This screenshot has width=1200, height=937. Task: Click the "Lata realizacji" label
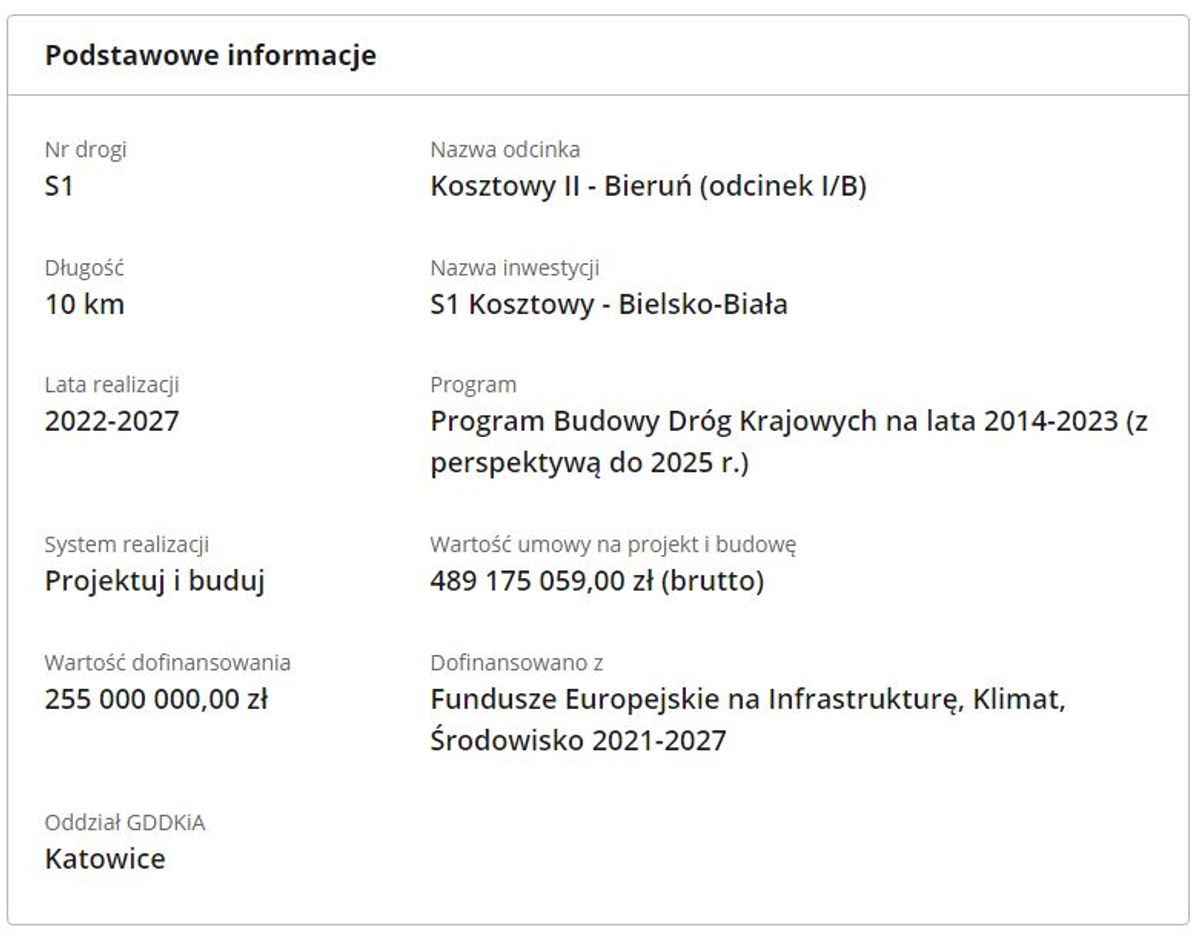112,385
